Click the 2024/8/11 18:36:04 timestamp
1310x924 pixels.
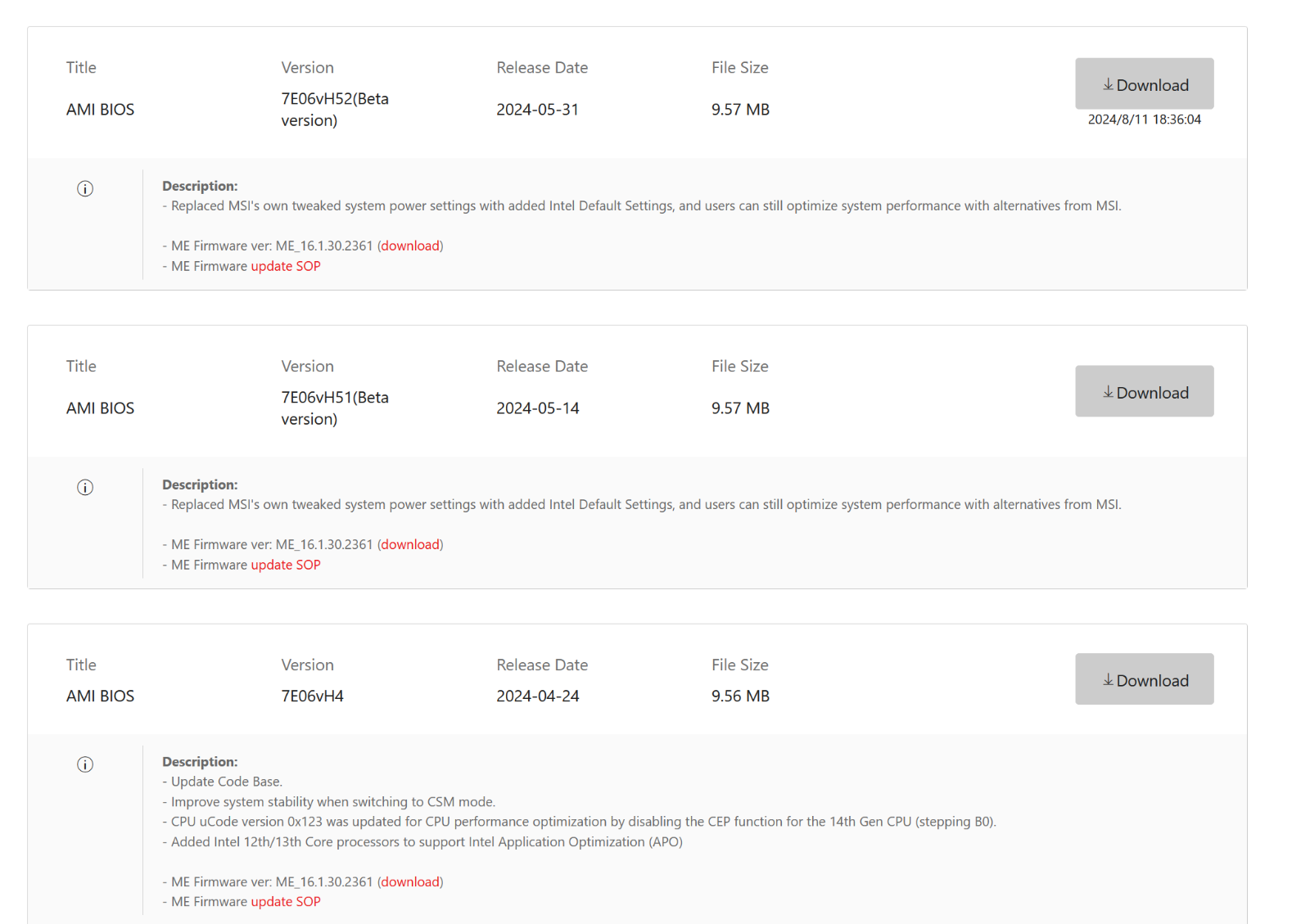(1144, 119)
